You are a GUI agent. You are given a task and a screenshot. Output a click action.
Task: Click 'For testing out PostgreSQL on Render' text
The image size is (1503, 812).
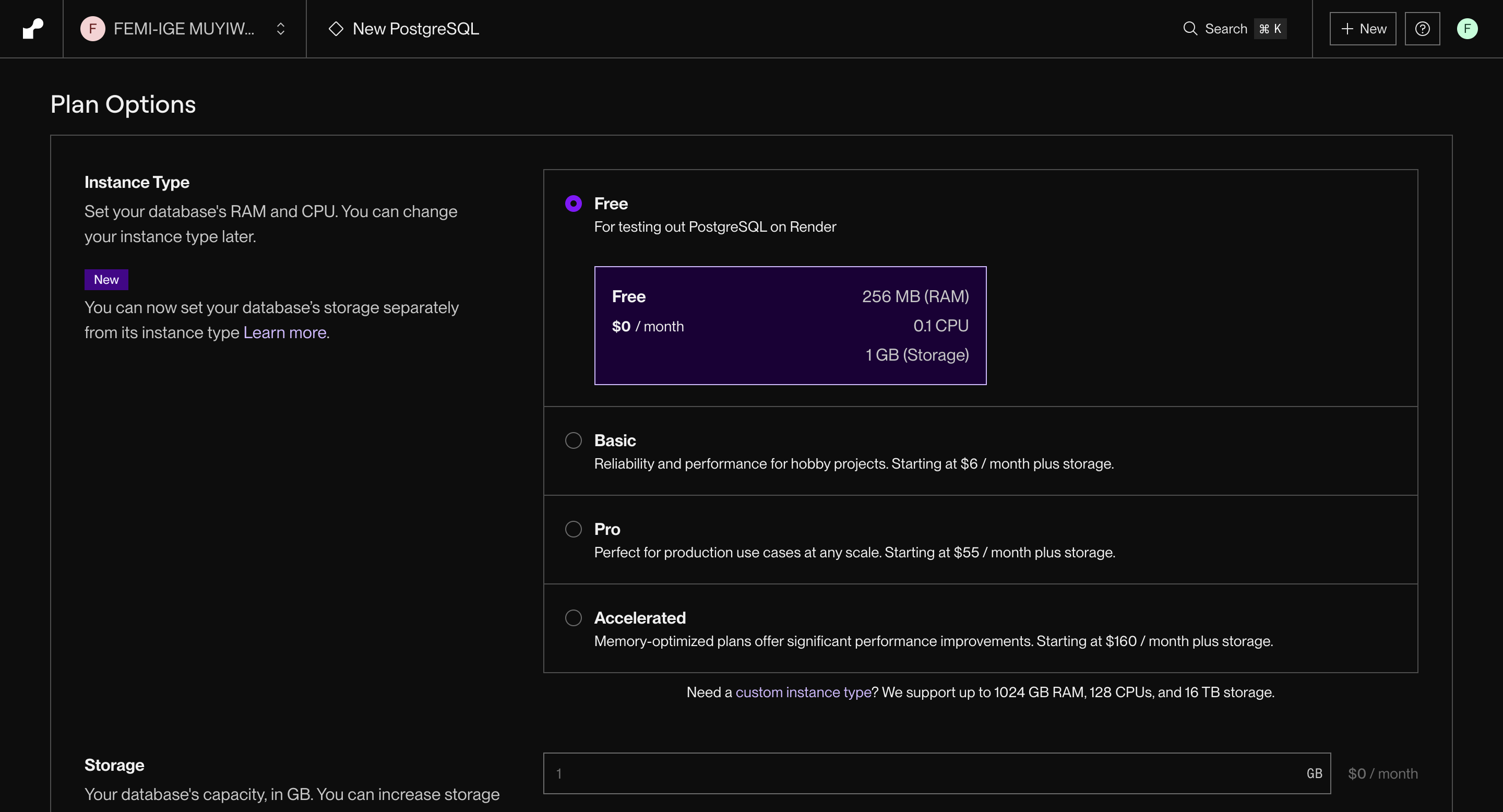pyautogui.click(x=715, y=227)
